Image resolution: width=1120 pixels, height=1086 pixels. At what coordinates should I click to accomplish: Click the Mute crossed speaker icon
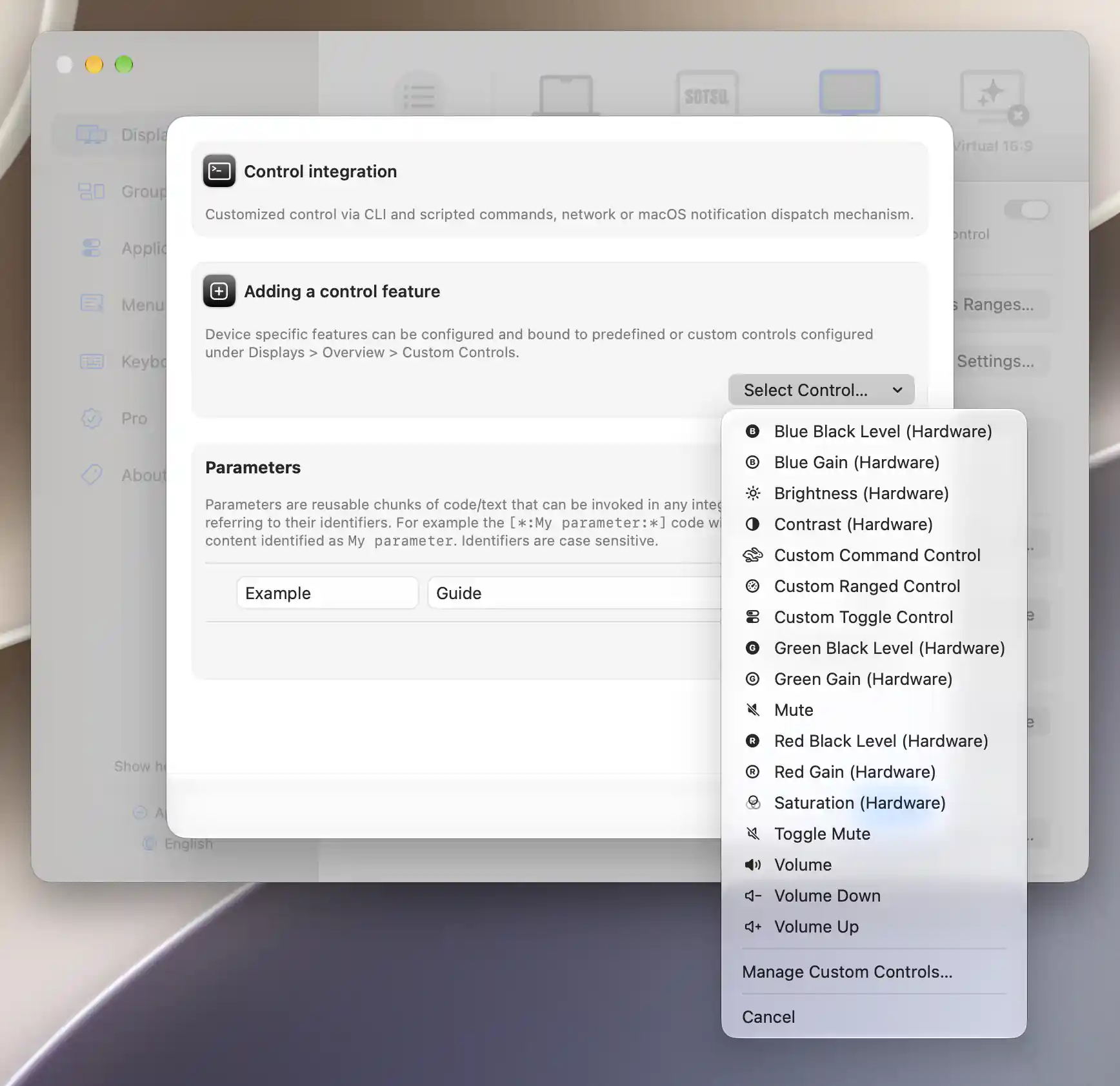(x=752, y=710)
